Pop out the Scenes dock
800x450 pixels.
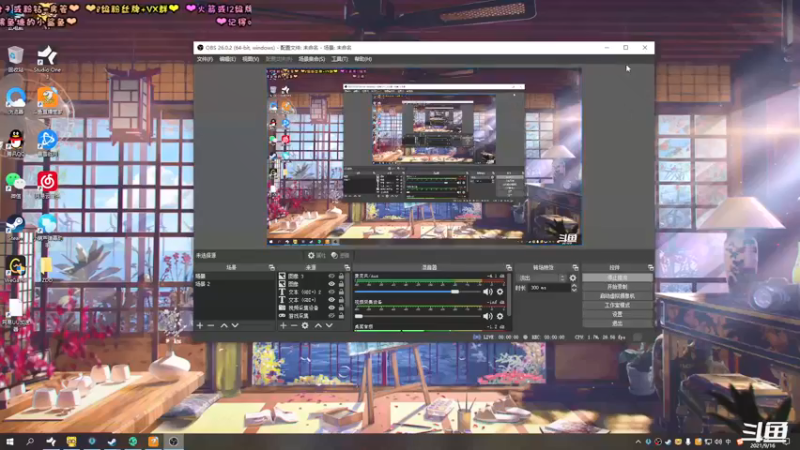[271, 267]
